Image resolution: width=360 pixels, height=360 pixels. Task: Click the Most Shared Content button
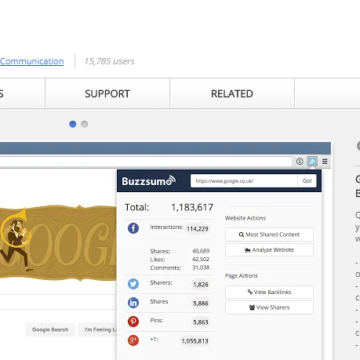point(269,235)
